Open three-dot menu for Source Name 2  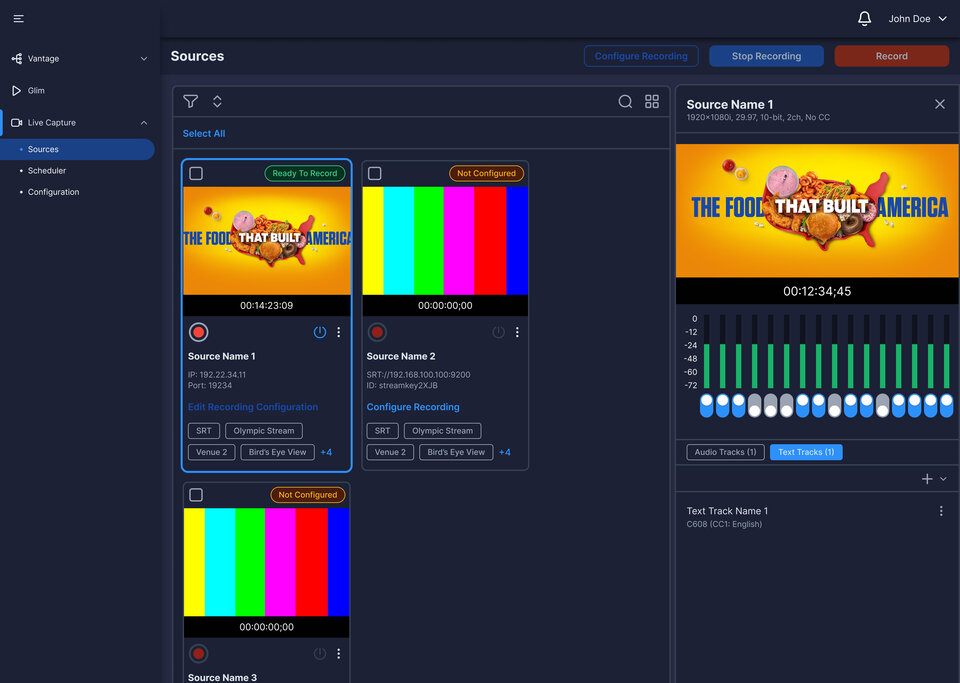click(517, 332)
